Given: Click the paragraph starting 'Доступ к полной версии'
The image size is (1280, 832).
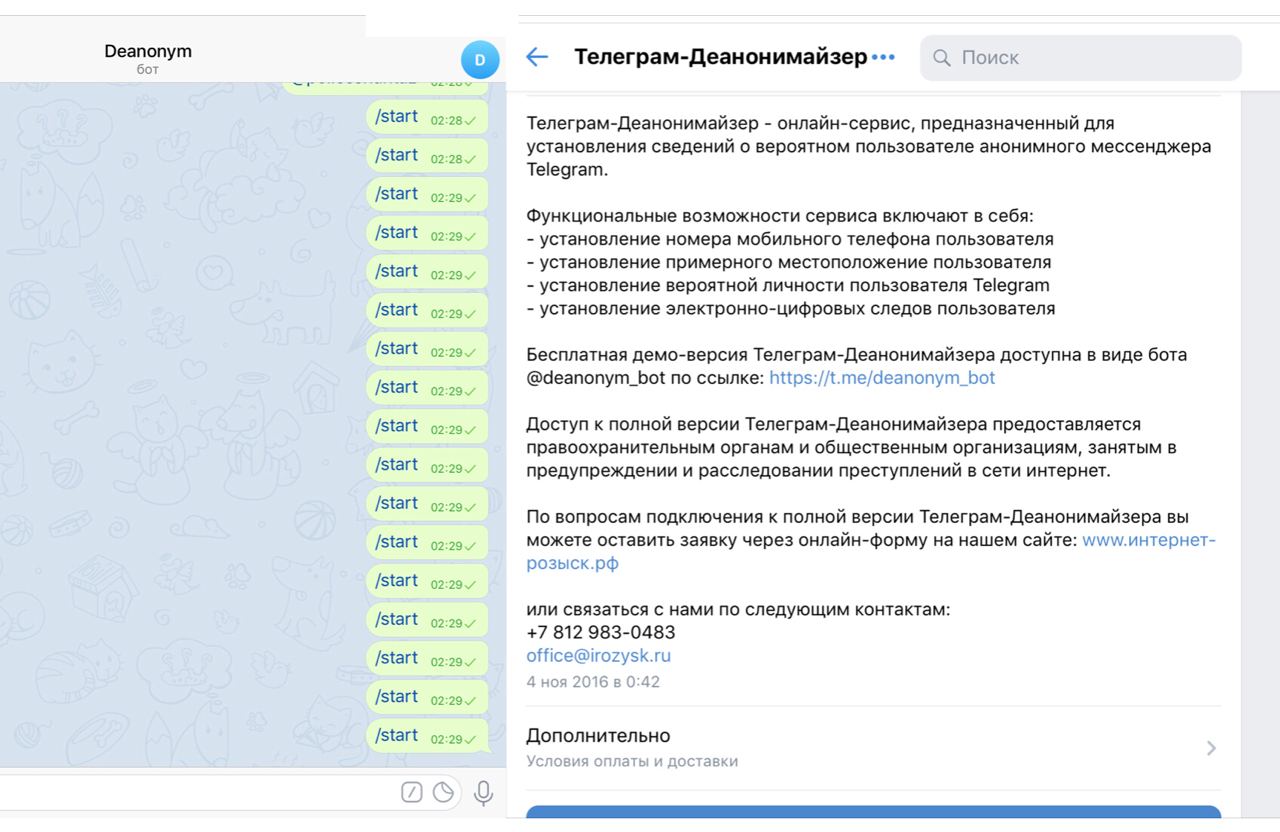Looking at the screenshot, I should (851, 447).
